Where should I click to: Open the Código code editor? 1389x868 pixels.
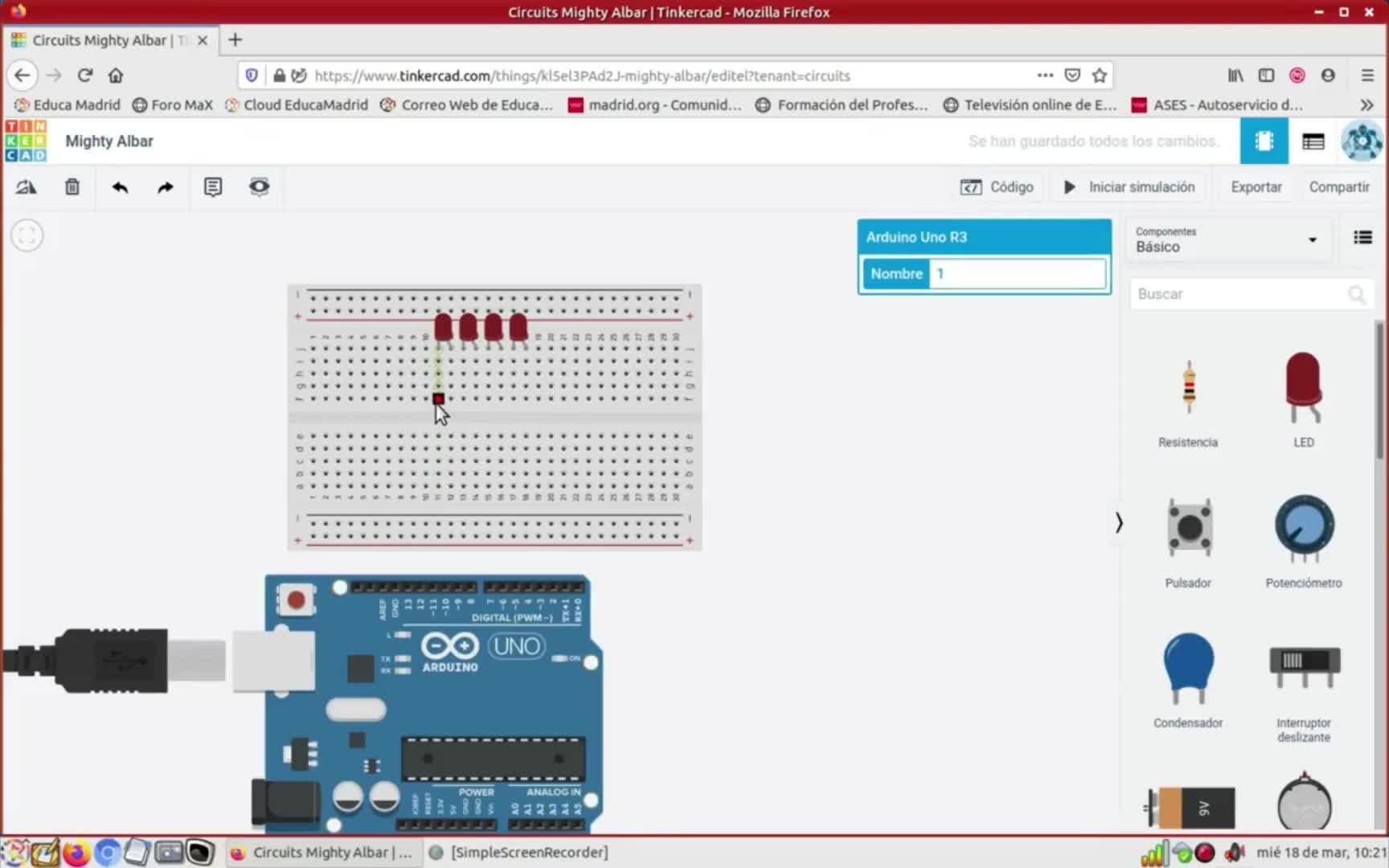[x=997, y=187]
